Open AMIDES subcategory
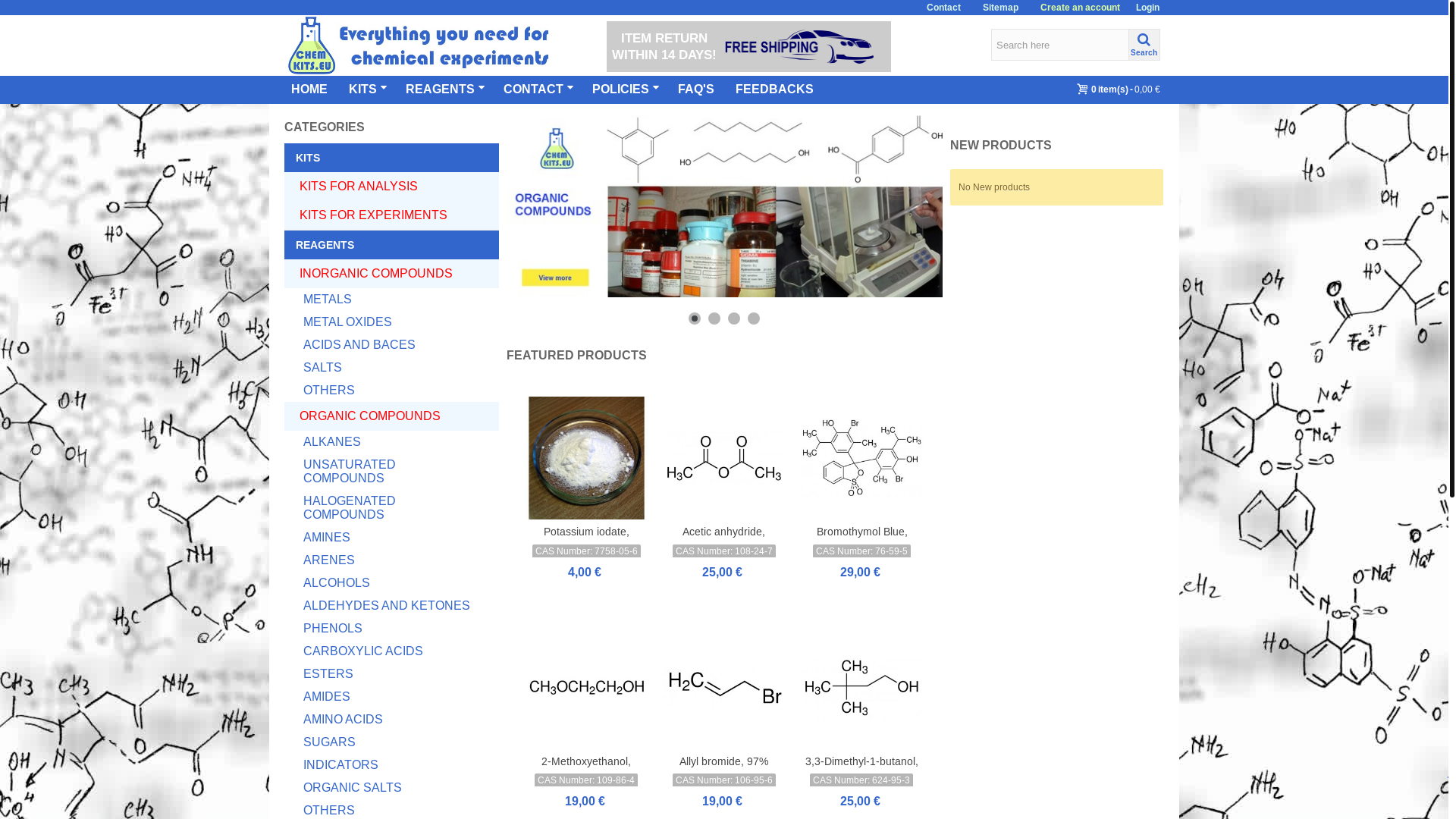 tap(327, 697)
